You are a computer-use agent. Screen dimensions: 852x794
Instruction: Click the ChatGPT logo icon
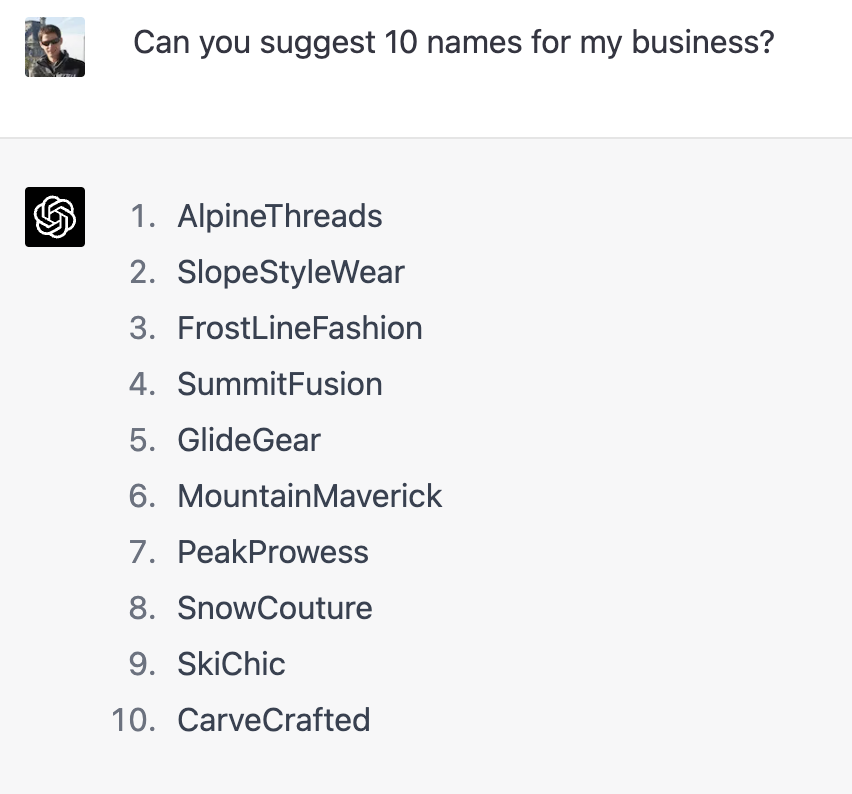pos(55,217)
